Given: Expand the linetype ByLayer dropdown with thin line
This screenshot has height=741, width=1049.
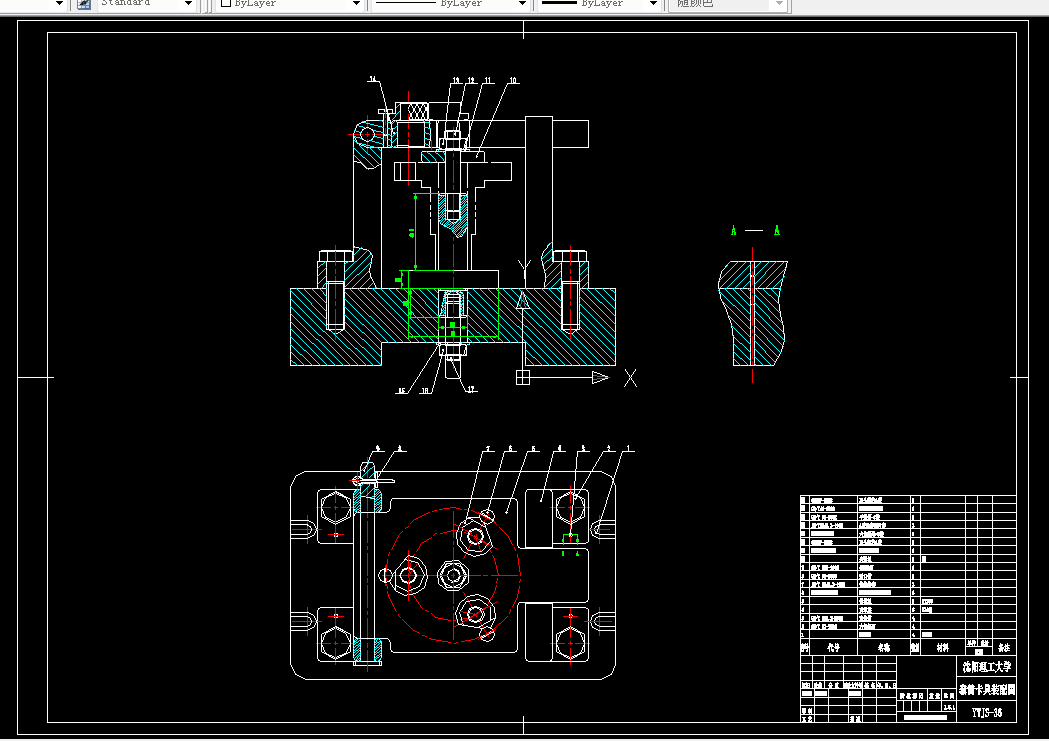Looking at the screenshot, I should point(522,4).
